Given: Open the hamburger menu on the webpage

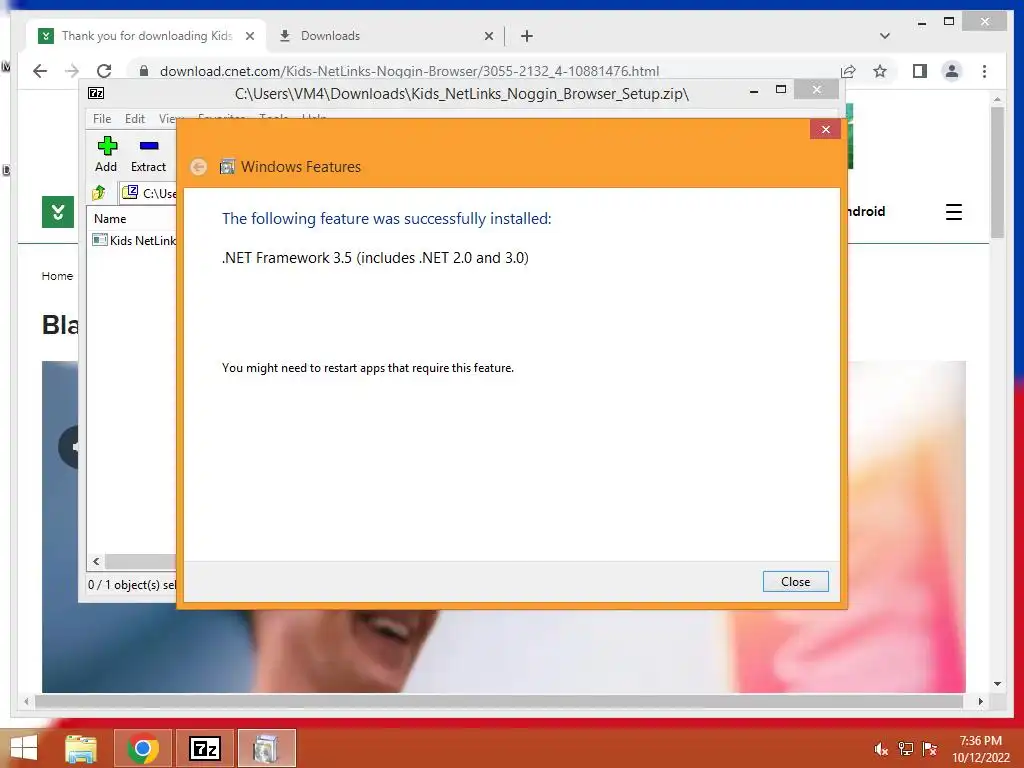Looking at the screenshot, I should coord(953,212).
